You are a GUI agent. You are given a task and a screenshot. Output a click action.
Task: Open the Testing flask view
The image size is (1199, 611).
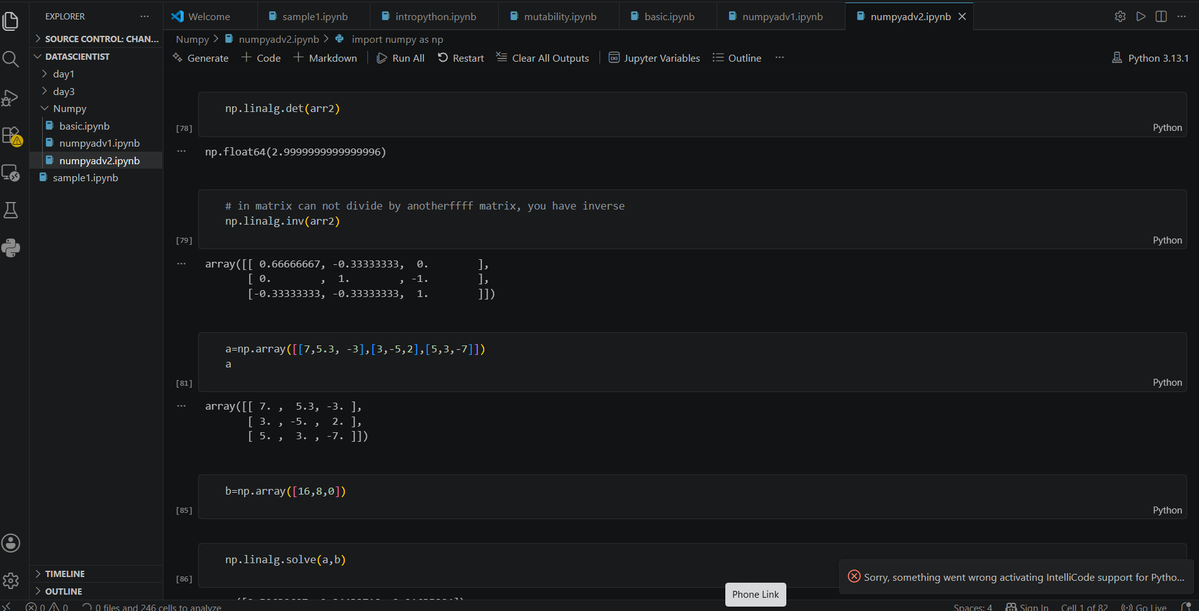(11, 210)
